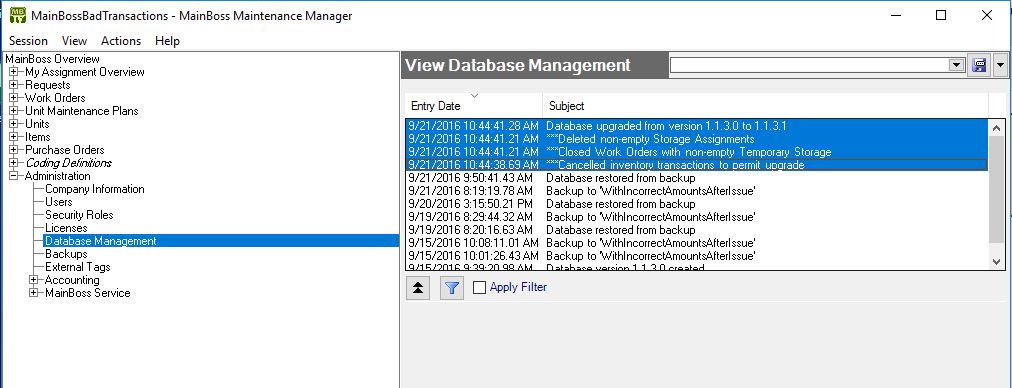Viewport: 1012px width, 388px height.
Task: Click the list scrollbar down arrow
Action: [997, 261]
